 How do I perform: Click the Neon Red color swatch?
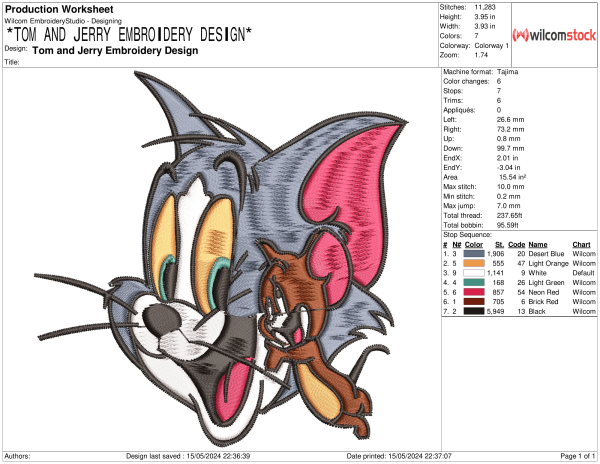click(x=474, y=292)
